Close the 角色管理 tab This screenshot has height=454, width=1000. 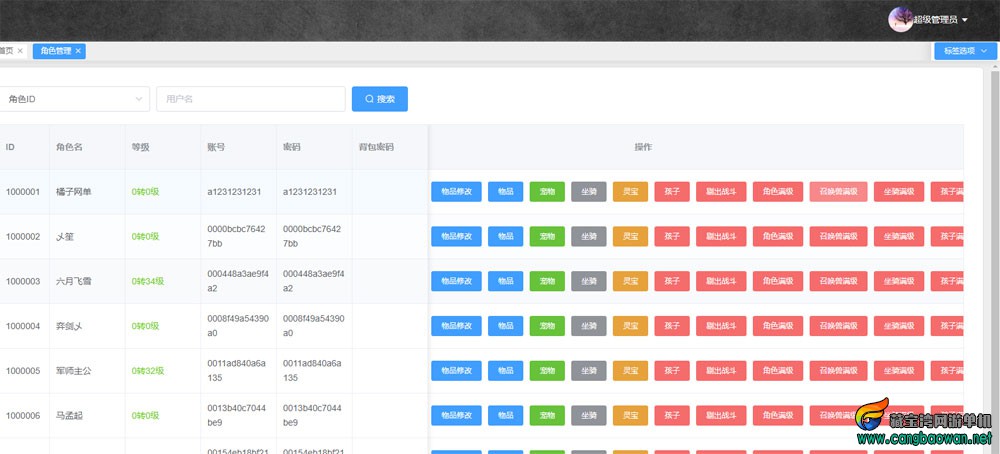pos(79,51)
